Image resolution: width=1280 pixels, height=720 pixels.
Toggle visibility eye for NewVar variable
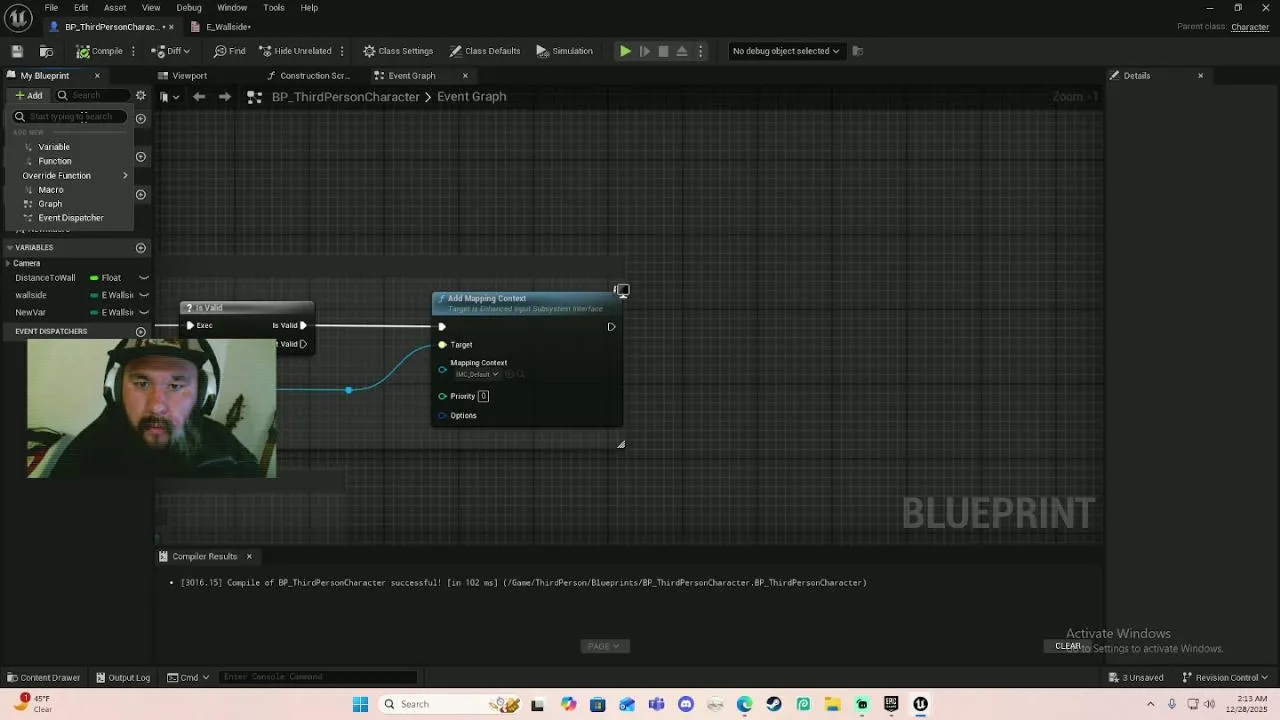coord(144,312)
